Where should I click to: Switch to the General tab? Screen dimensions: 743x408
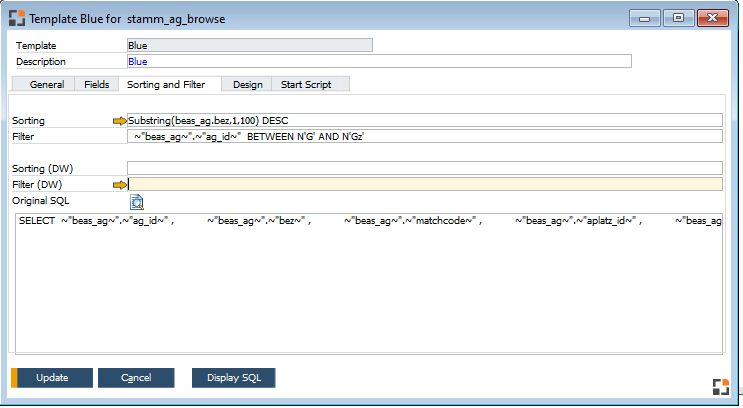[x=47, y=85]
